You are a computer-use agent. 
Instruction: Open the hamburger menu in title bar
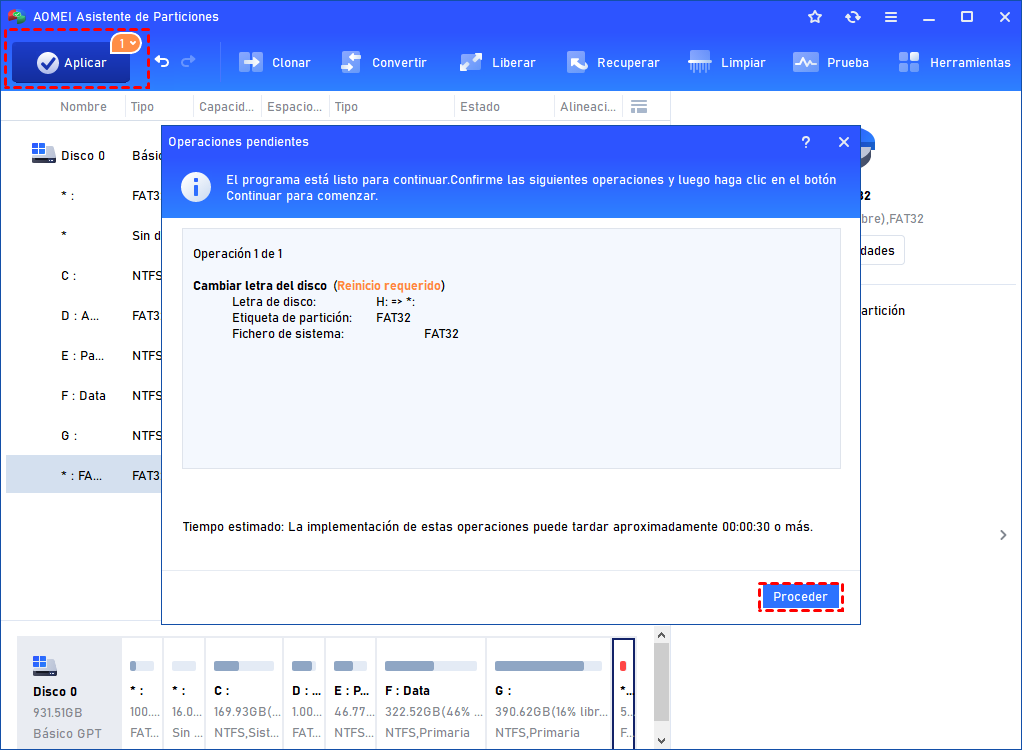tap(891, 18)
